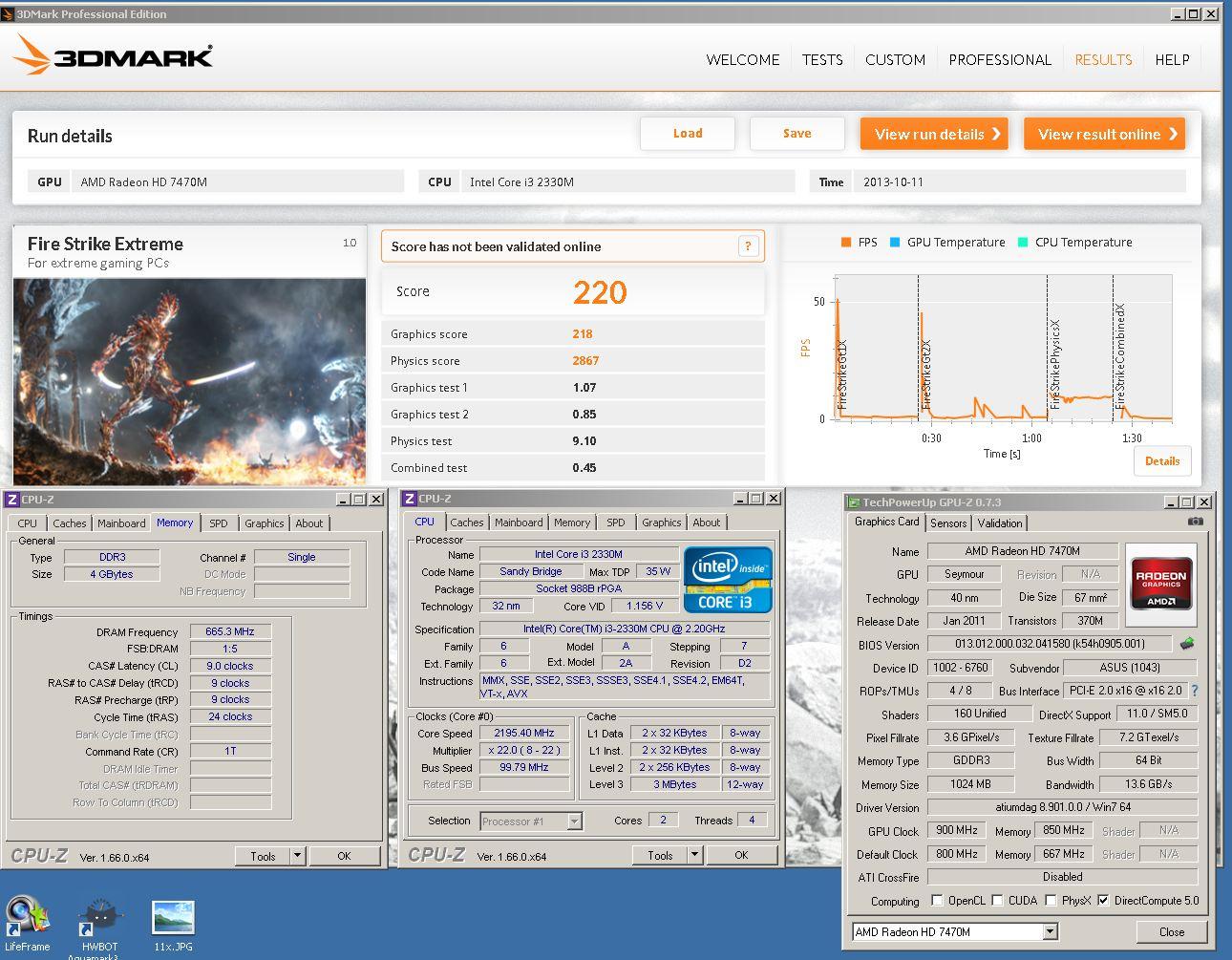Click the Intel Core i3 logo in CPU-Z

pyautogui.click(x=728, y=579)
